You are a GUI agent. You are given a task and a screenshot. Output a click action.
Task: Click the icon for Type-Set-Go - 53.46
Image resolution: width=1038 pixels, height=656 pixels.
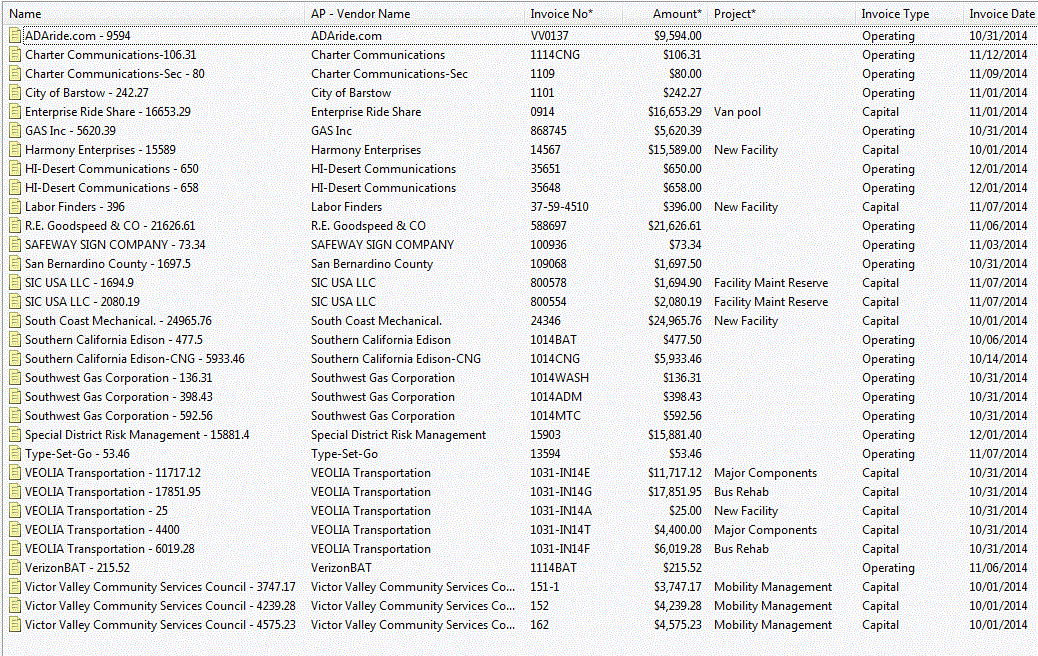[15, 454]
